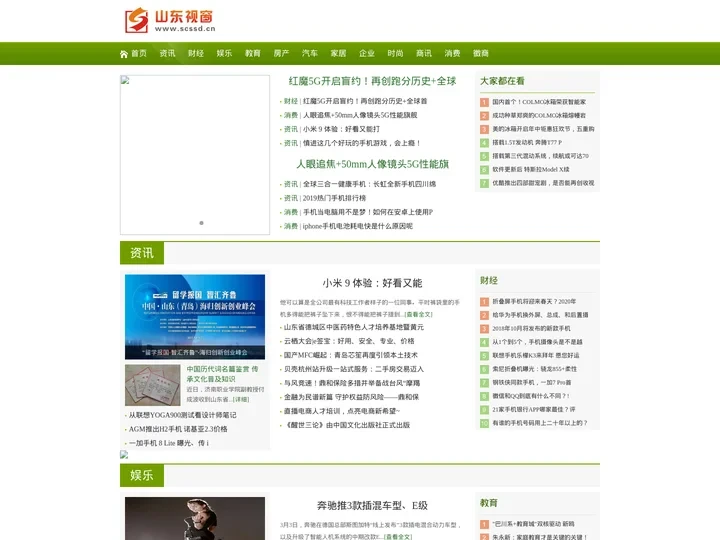Open the 汽车 navigation item
This screenshot has height=540, width=720.
[309, 53]
